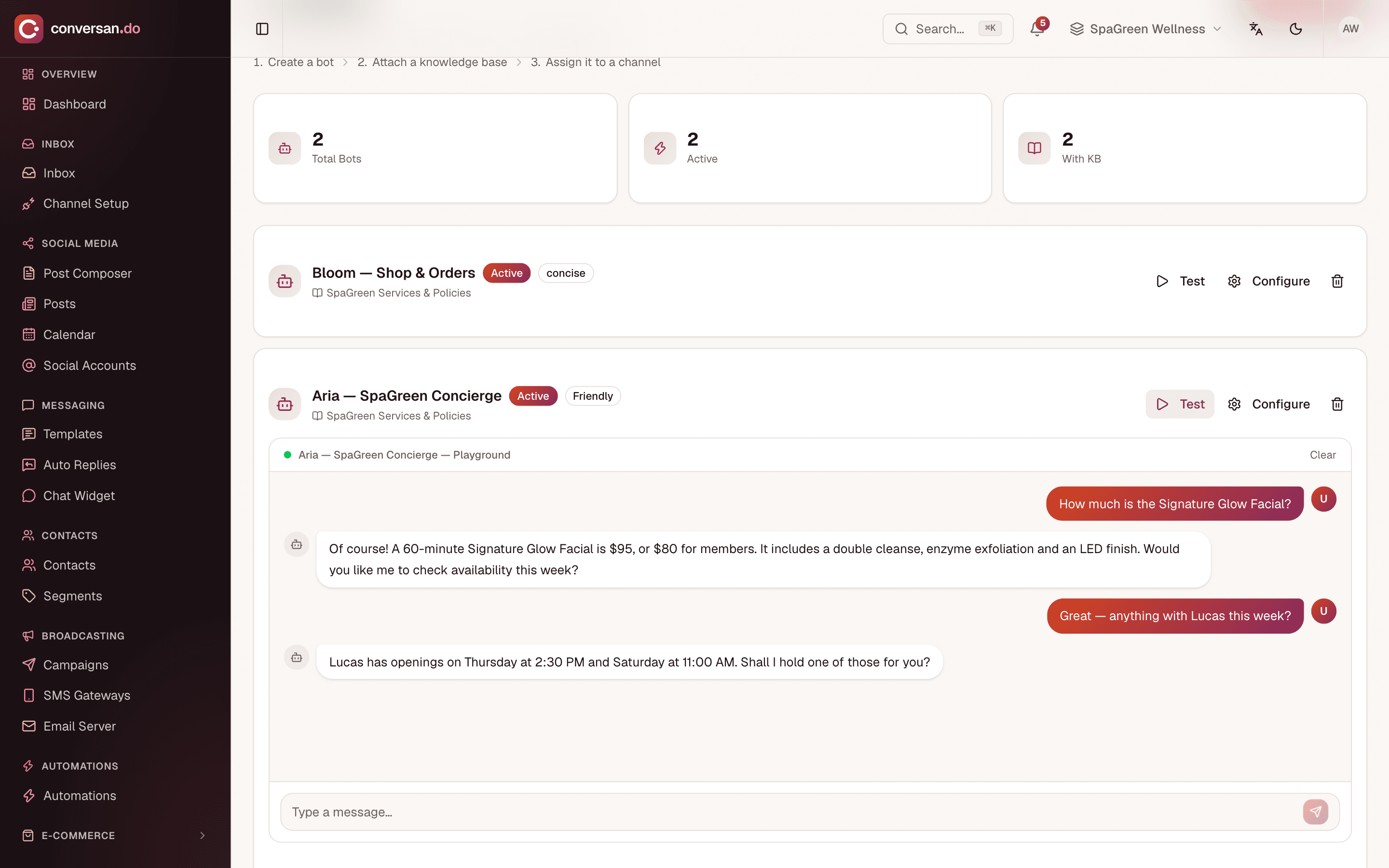The width and height of the screenshot is (1389, 868).
Task: Click the conversan.do logo
Action: click(x=78, y=29)
